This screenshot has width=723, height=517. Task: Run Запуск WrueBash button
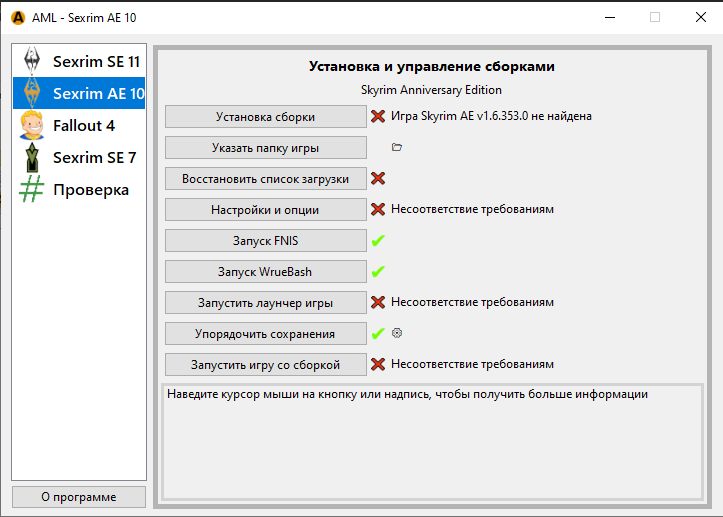pos(265,271)
